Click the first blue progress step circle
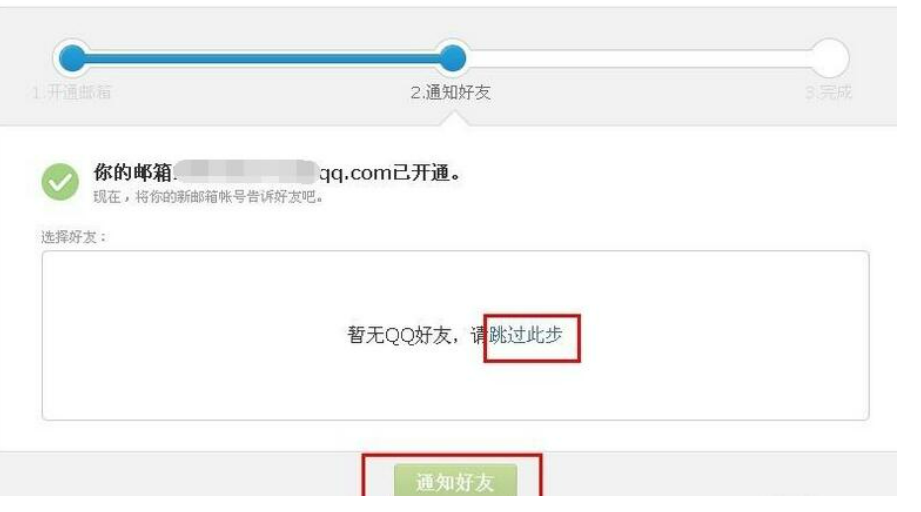921x512 pixels. pyautogui.click(x=72, y=58)
